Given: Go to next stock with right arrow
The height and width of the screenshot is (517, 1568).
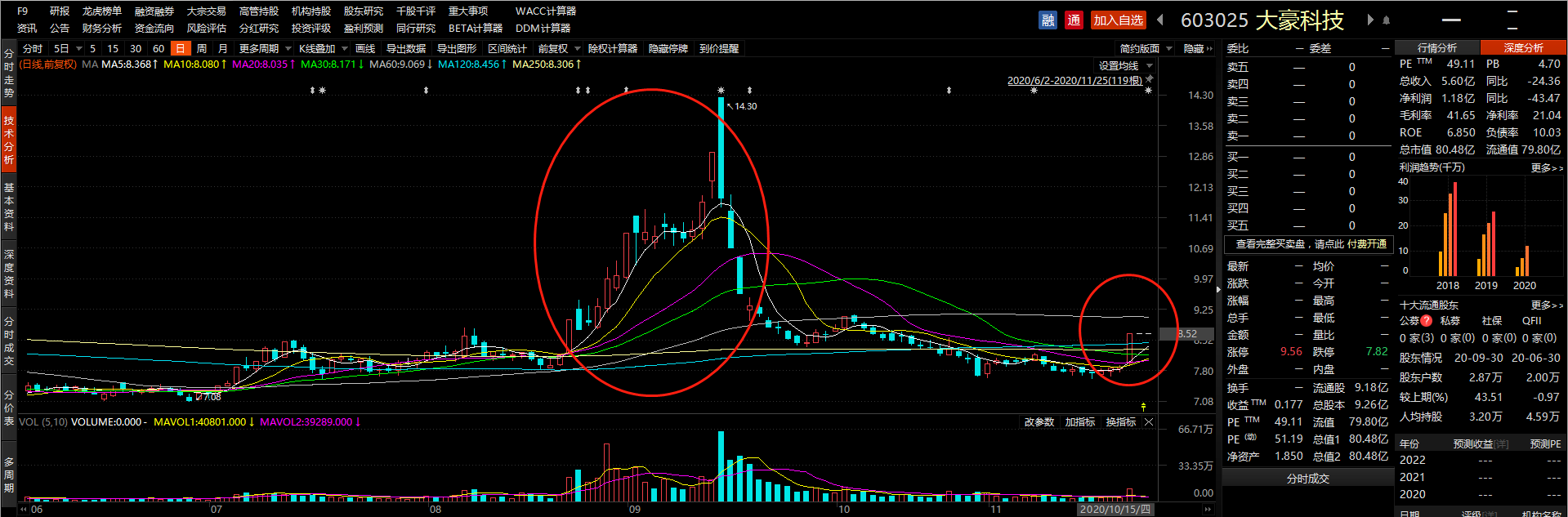Looking at the screenshot, I should click(x=1370, y=20).
